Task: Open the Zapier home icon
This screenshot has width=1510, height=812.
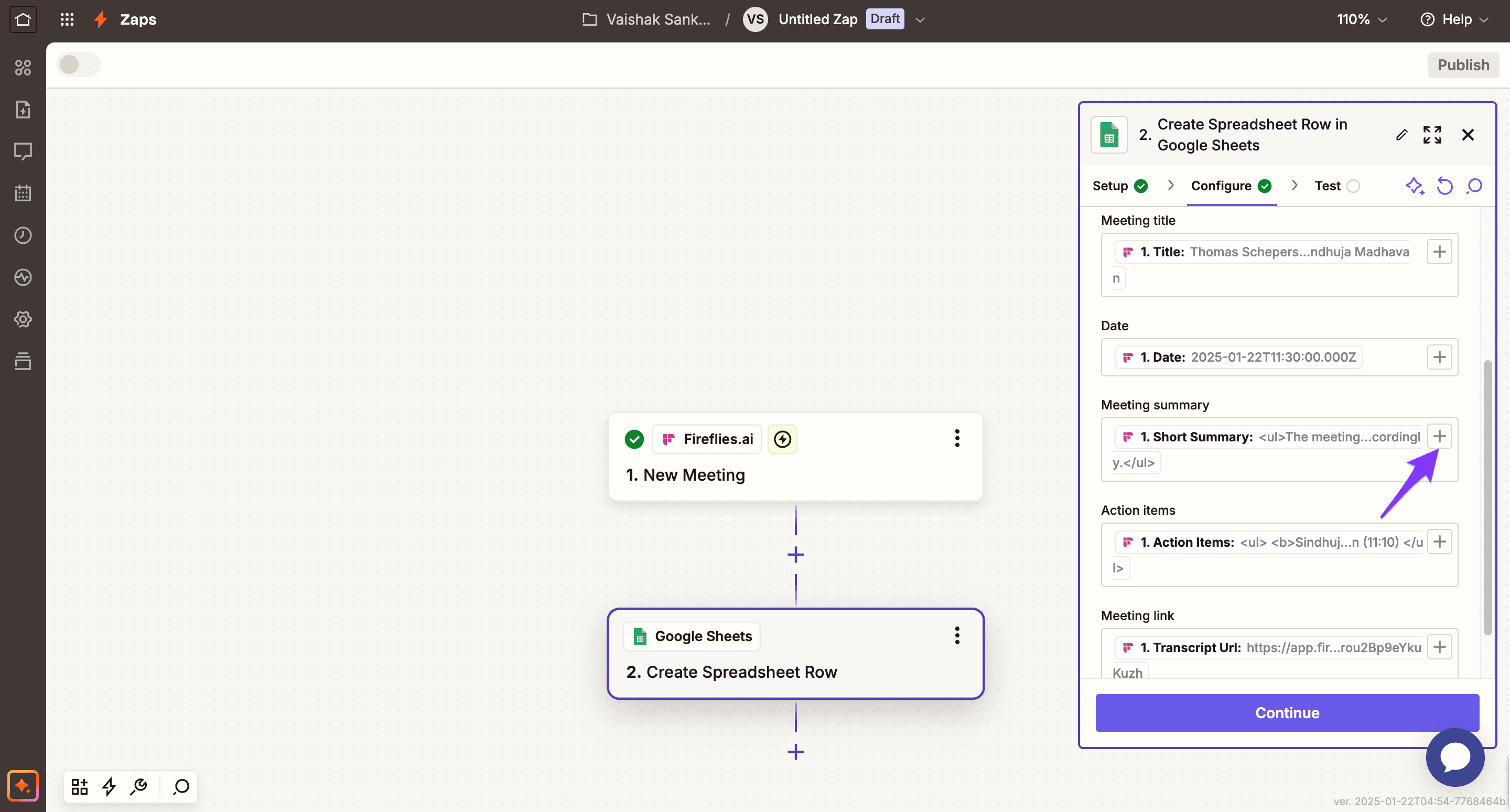Action: coord(23,19)
